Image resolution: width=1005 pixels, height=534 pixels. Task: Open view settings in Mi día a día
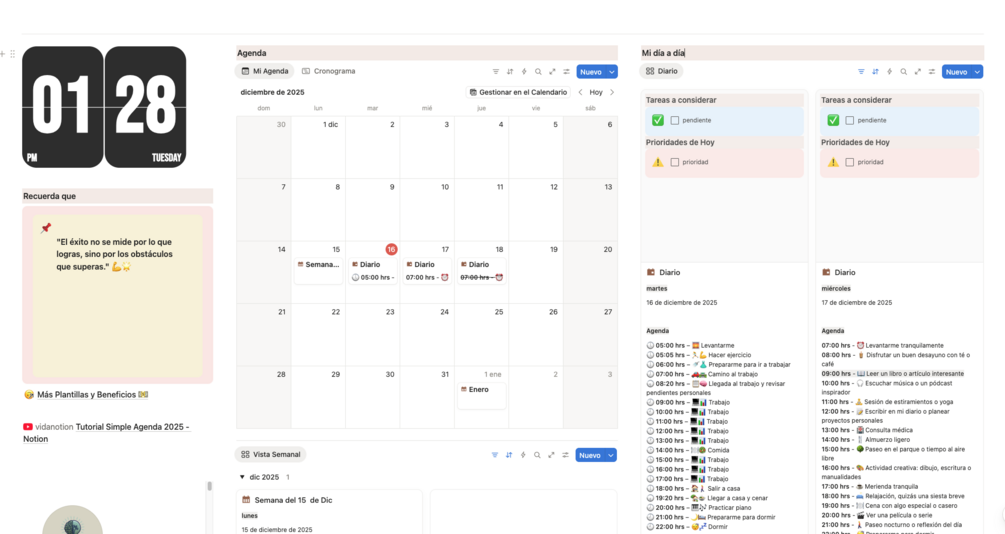click(931, 72)
